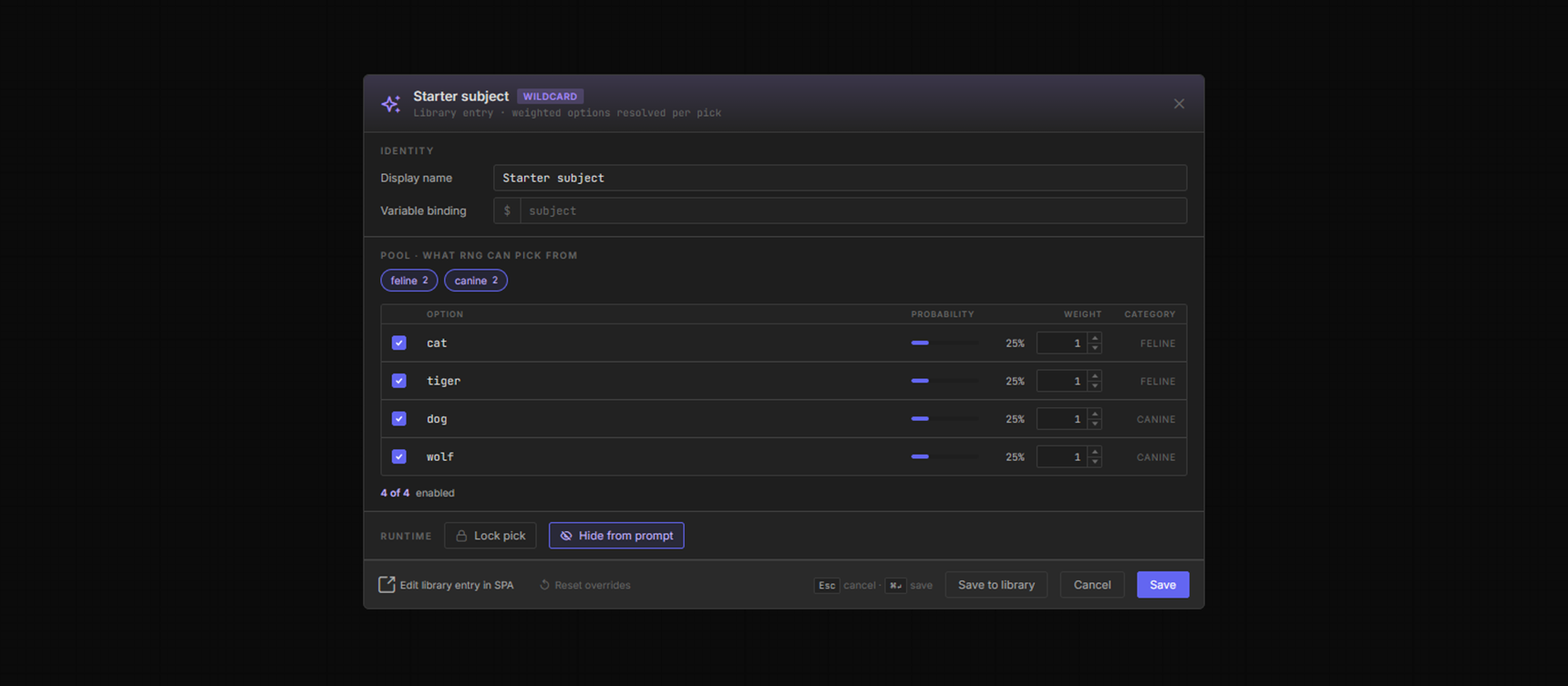Click the "4 of 4 enabled" counter
Image resolution: width=1568 pixels, height=686 pixels.
[418, 493]
